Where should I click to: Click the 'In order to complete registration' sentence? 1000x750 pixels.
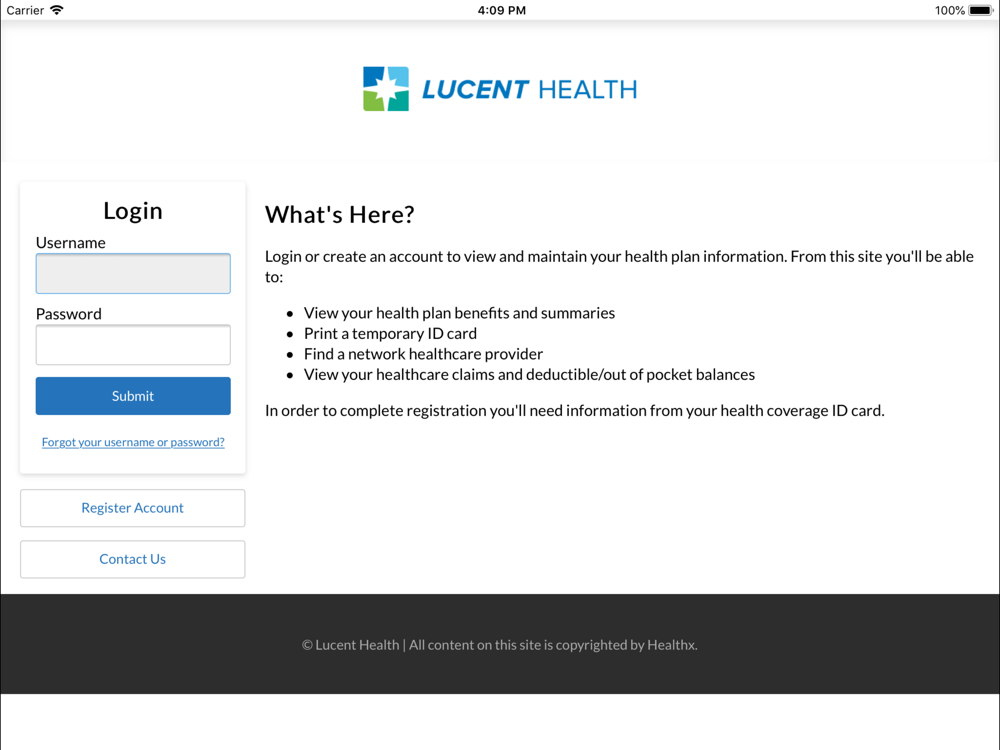point(575,410)
